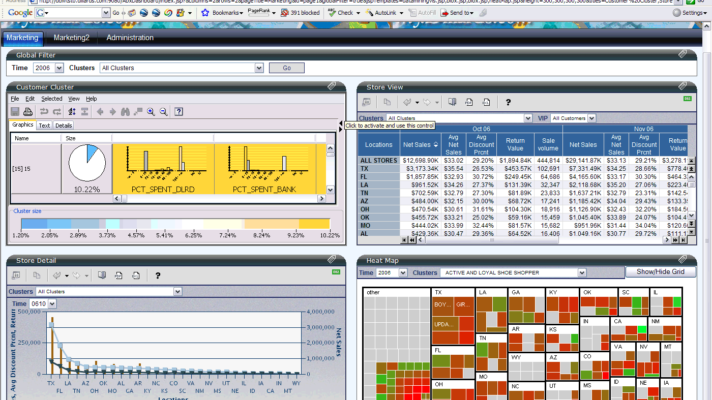Select the PCT_SPENT_BANK cluster chart
Screen dimensions: 712x400
tap(264, 169)
